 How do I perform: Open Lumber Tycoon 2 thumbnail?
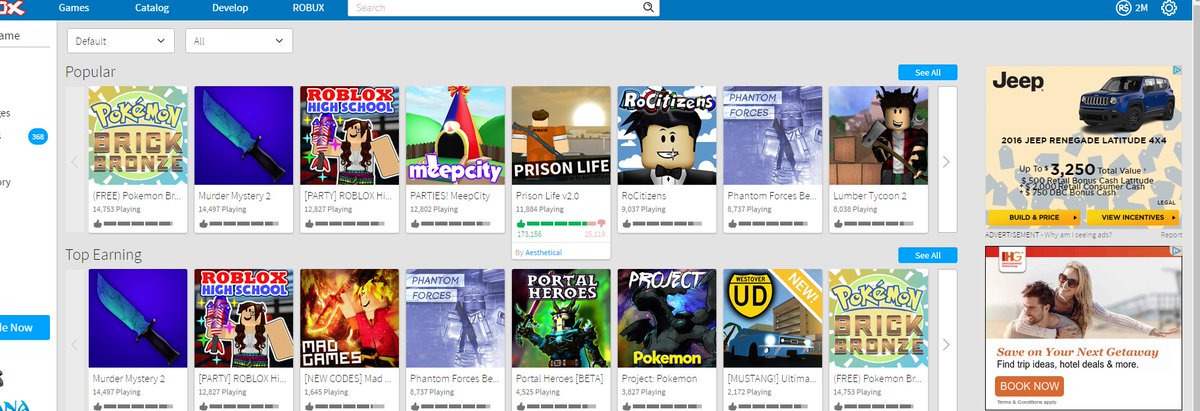click(879, 136)
